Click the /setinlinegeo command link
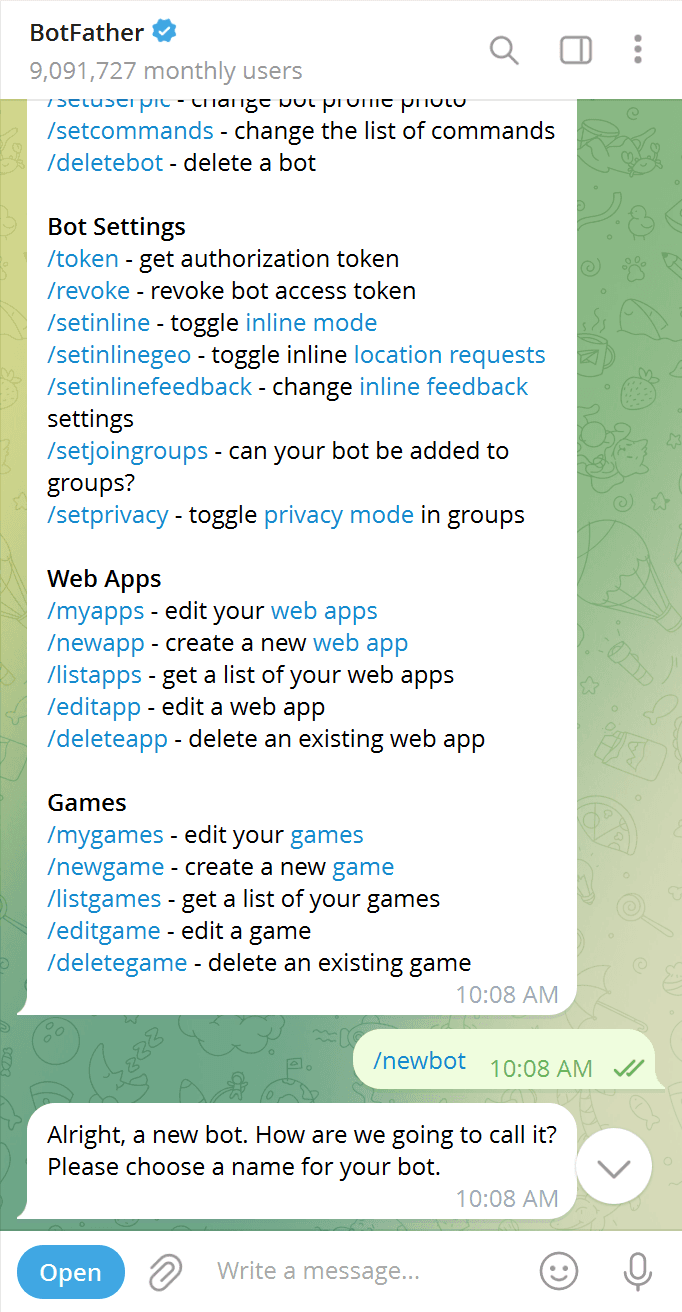Screen dimensions: 682x1312 coord(119,355)
